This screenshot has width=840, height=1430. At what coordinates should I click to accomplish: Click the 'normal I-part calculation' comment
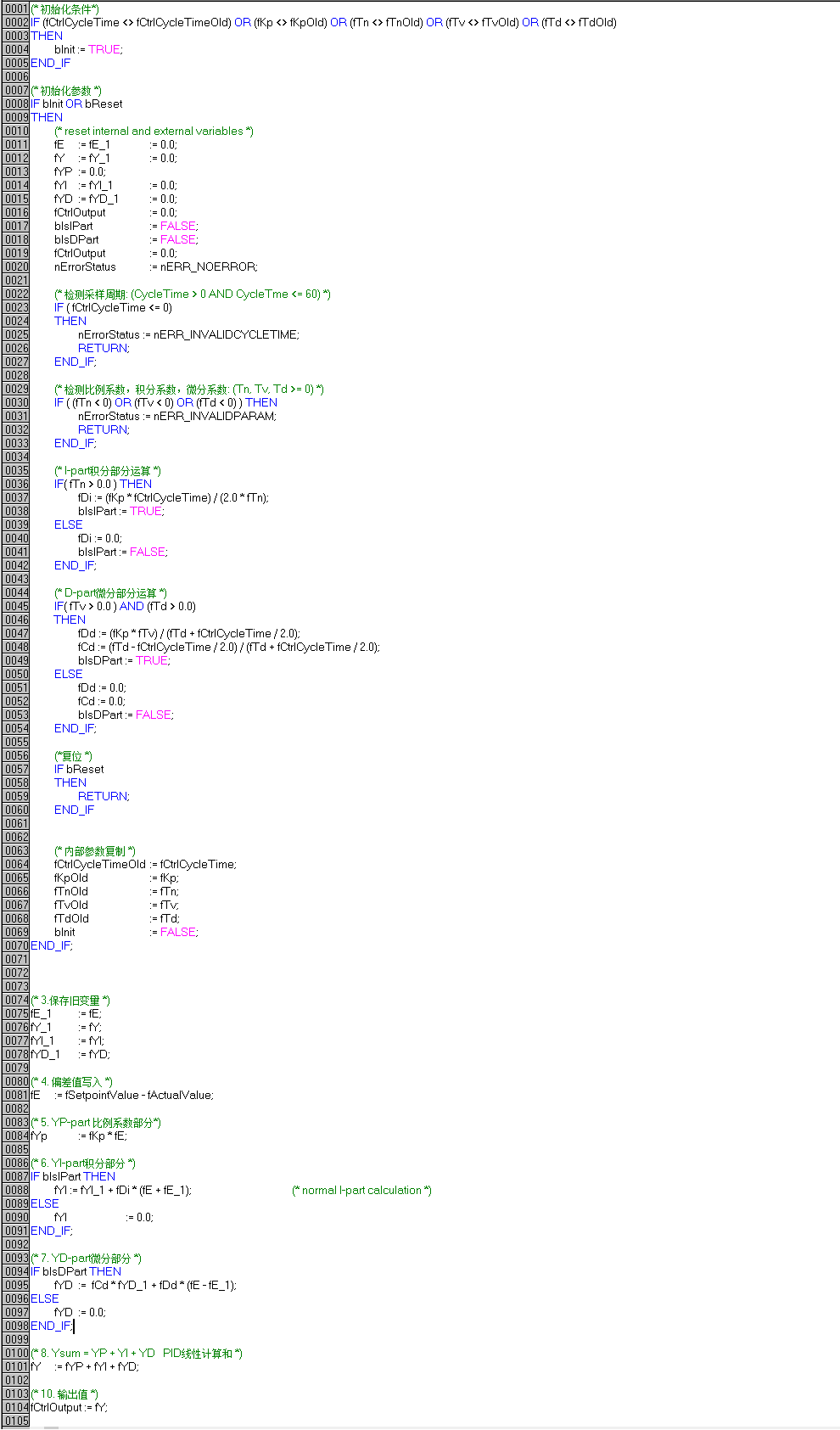click(361, 1190)
